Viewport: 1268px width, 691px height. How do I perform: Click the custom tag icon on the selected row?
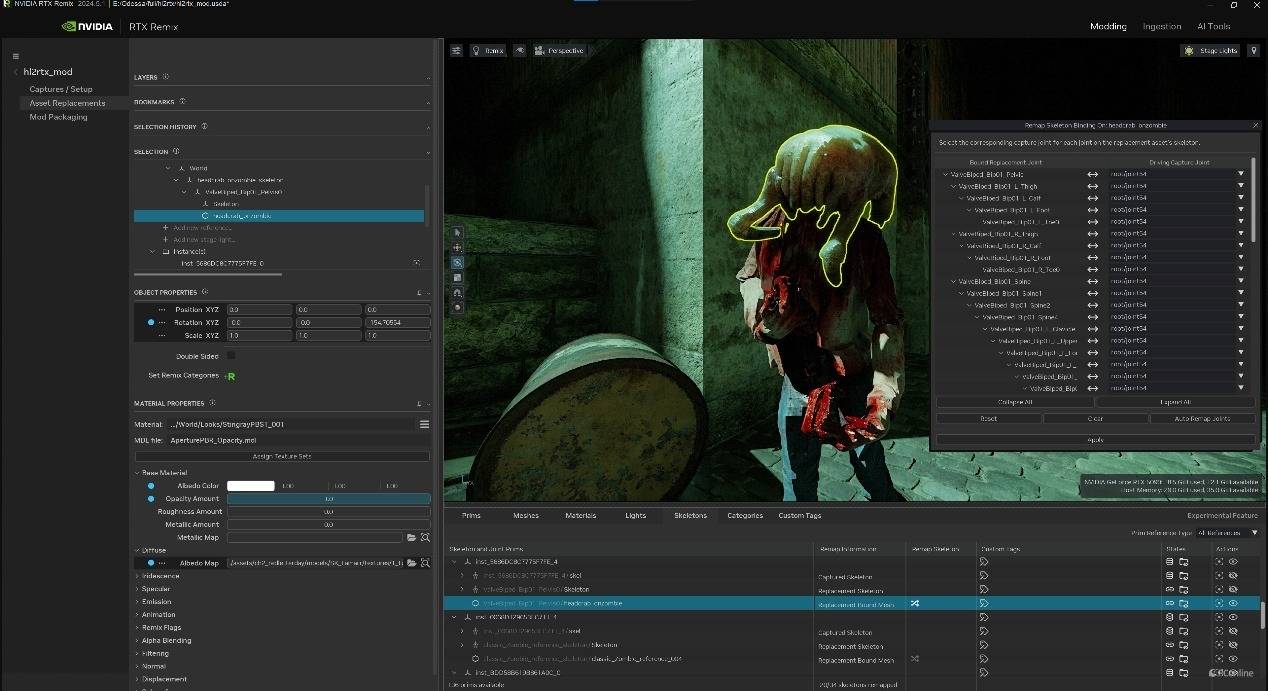(x=984, y=604)
